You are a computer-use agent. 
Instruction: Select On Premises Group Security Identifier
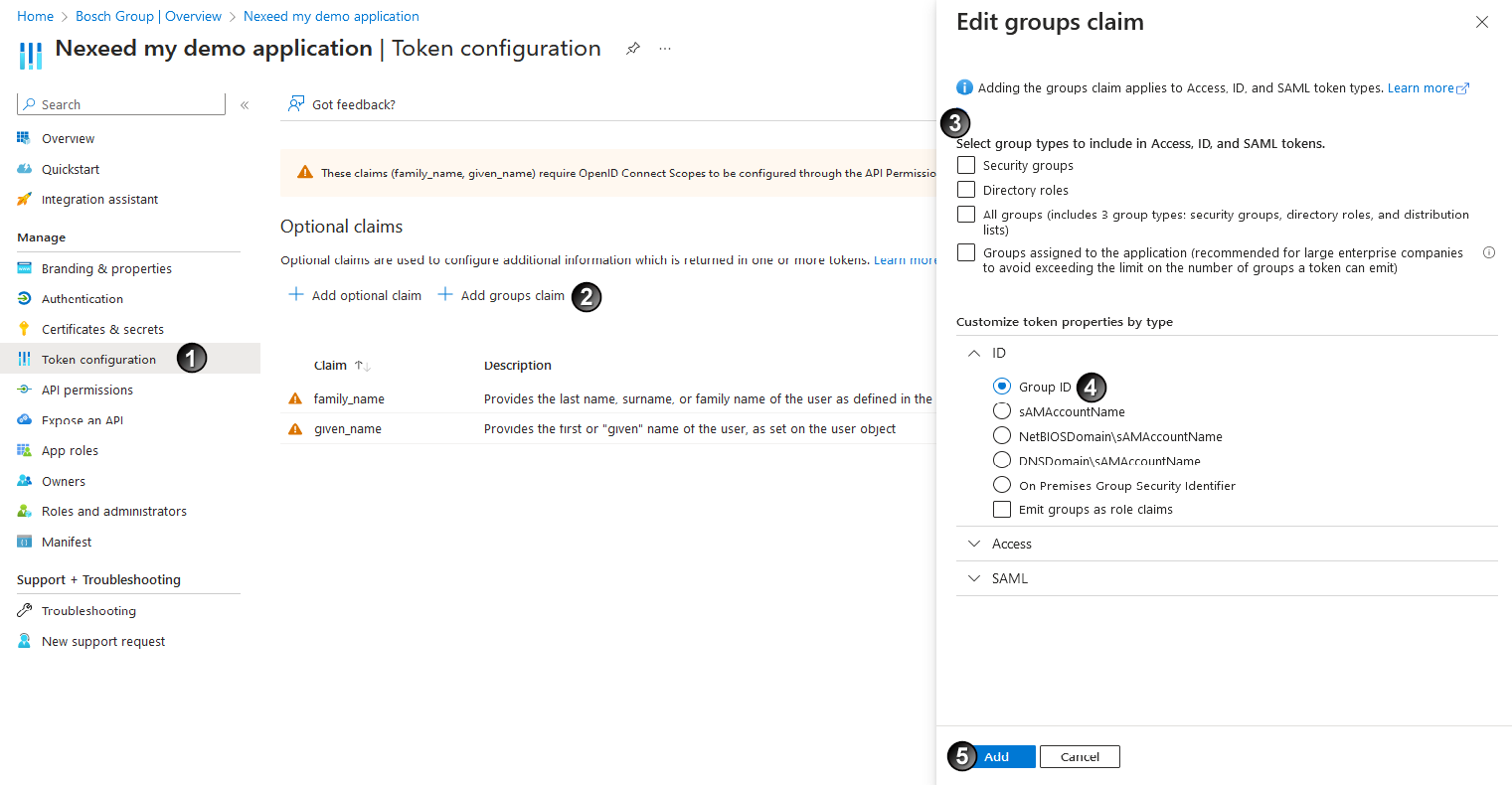point(1002,484)
